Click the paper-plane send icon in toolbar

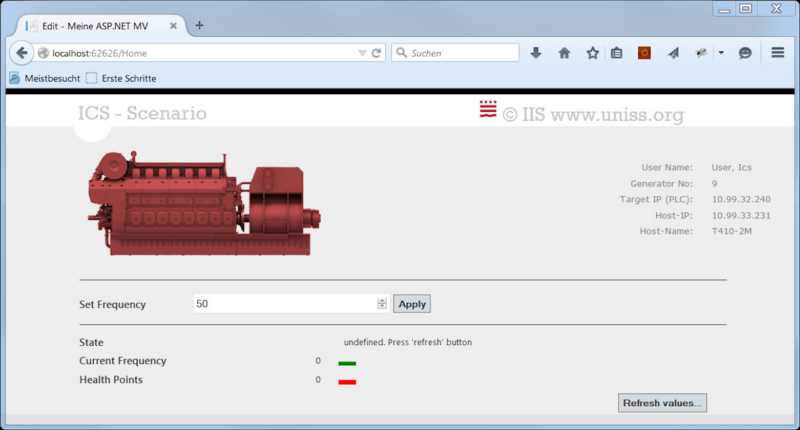(673, 53)
